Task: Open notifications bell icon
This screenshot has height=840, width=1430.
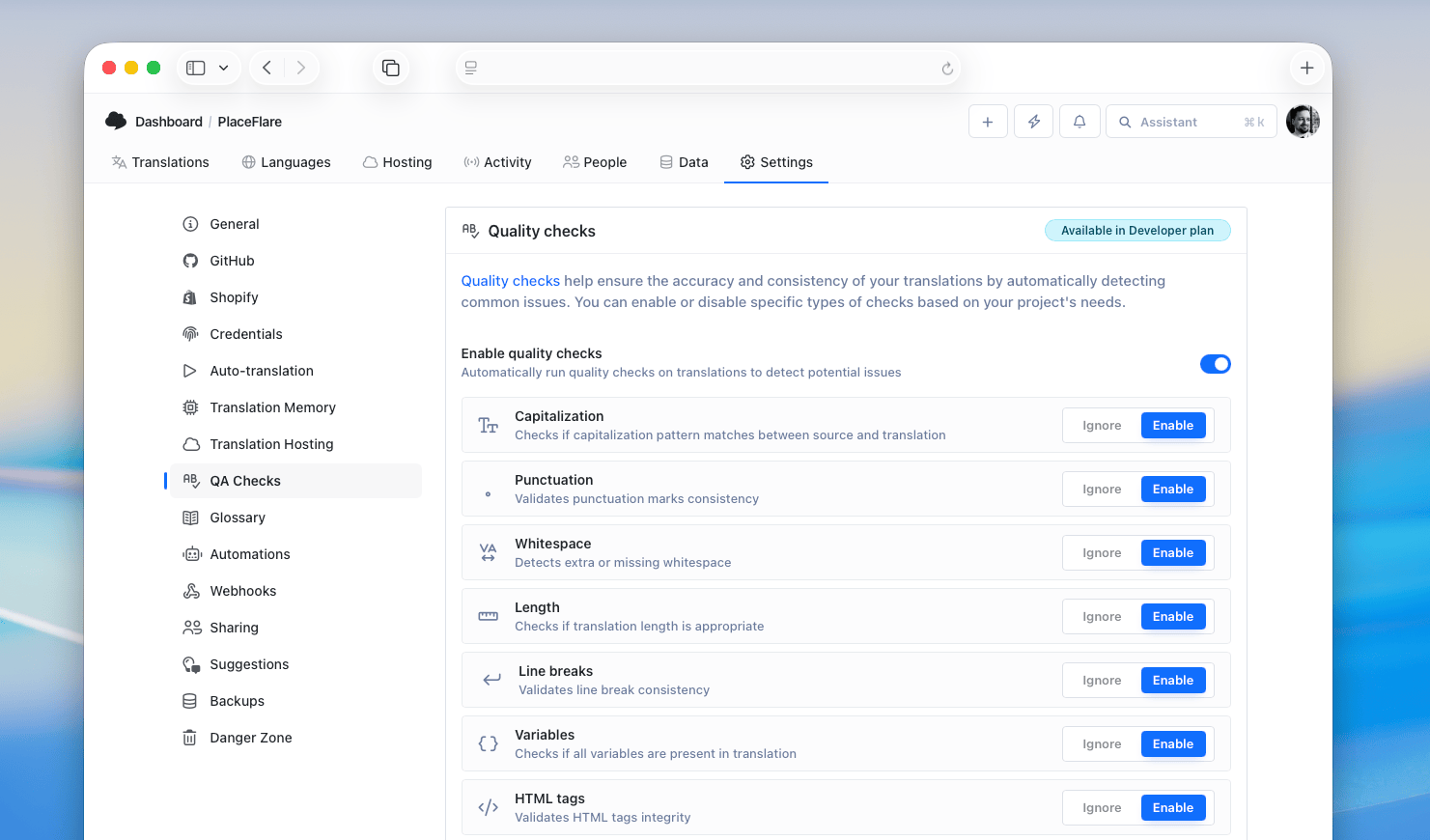Action: click(x=1080, y=122)
